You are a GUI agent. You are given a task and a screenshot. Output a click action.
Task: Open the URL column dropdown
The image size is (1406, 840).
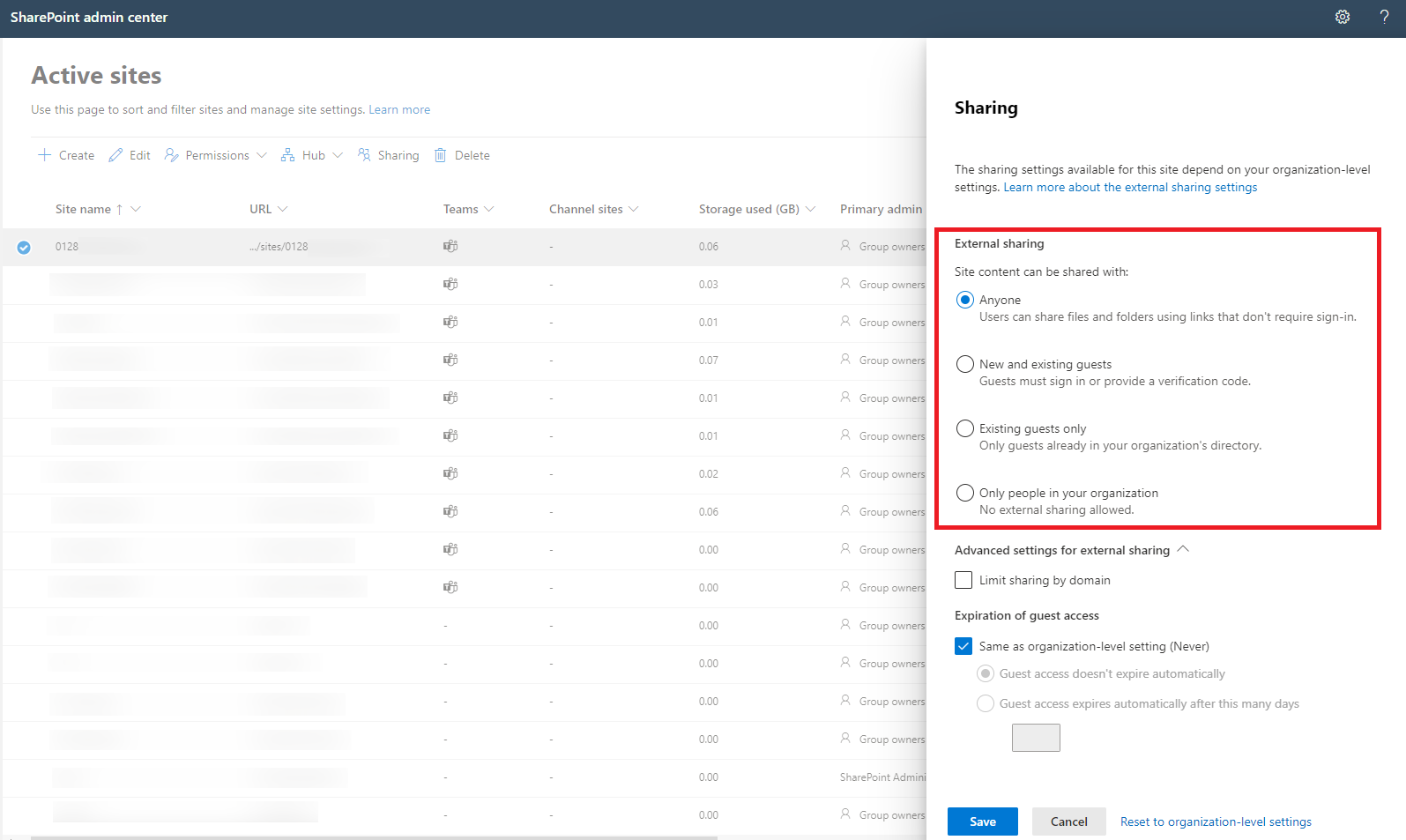[283, 209]
